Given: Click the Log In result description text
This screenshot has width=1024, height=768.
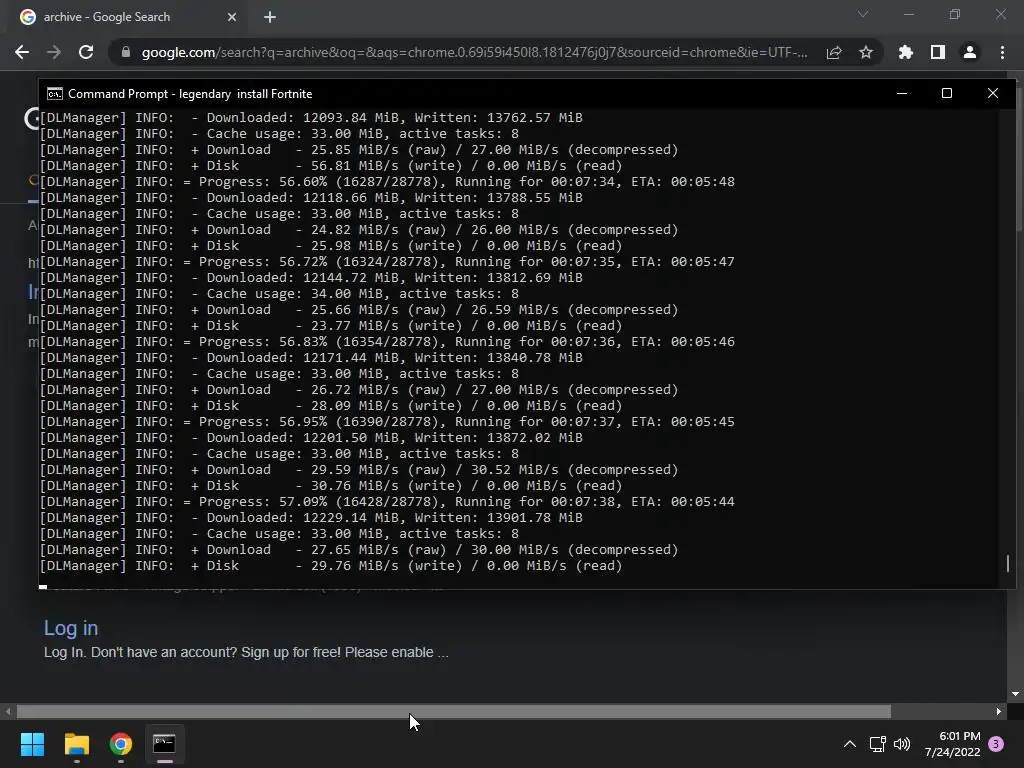Looking at the screenshot, I should (x=246, y=652).
